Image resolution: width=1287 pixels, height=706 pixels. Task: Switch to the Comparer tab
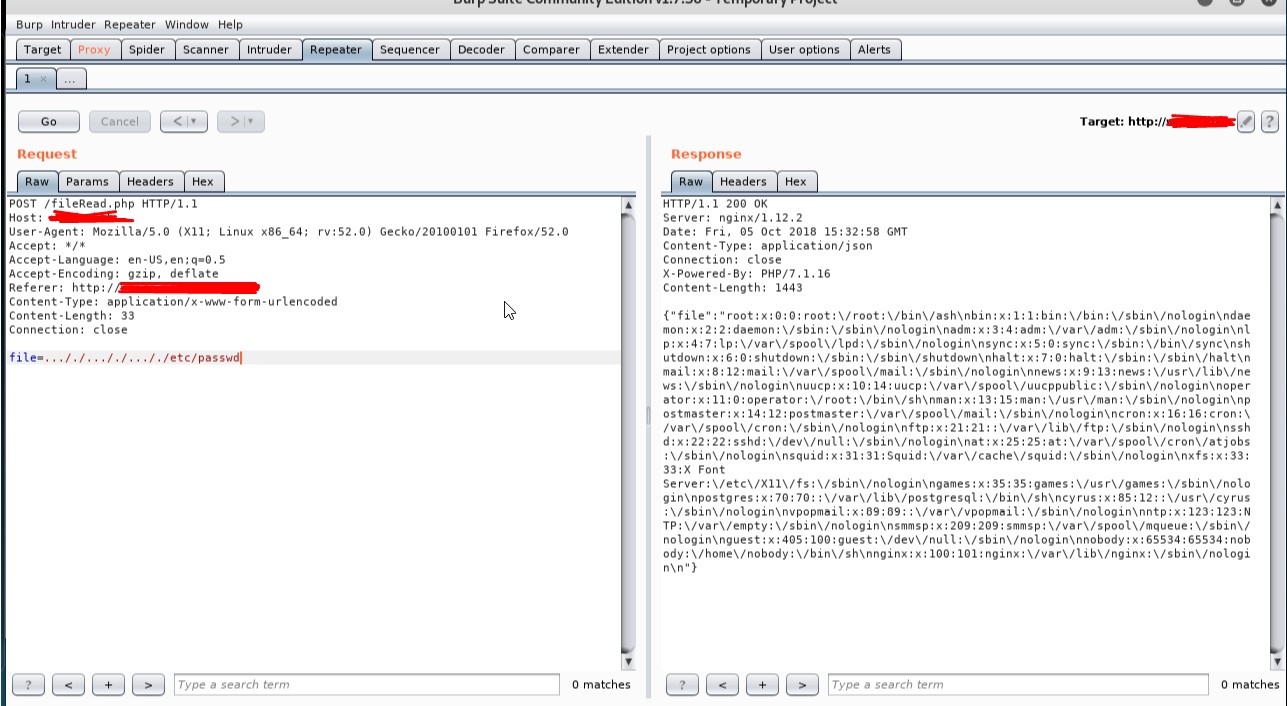(x=551, y=50)
